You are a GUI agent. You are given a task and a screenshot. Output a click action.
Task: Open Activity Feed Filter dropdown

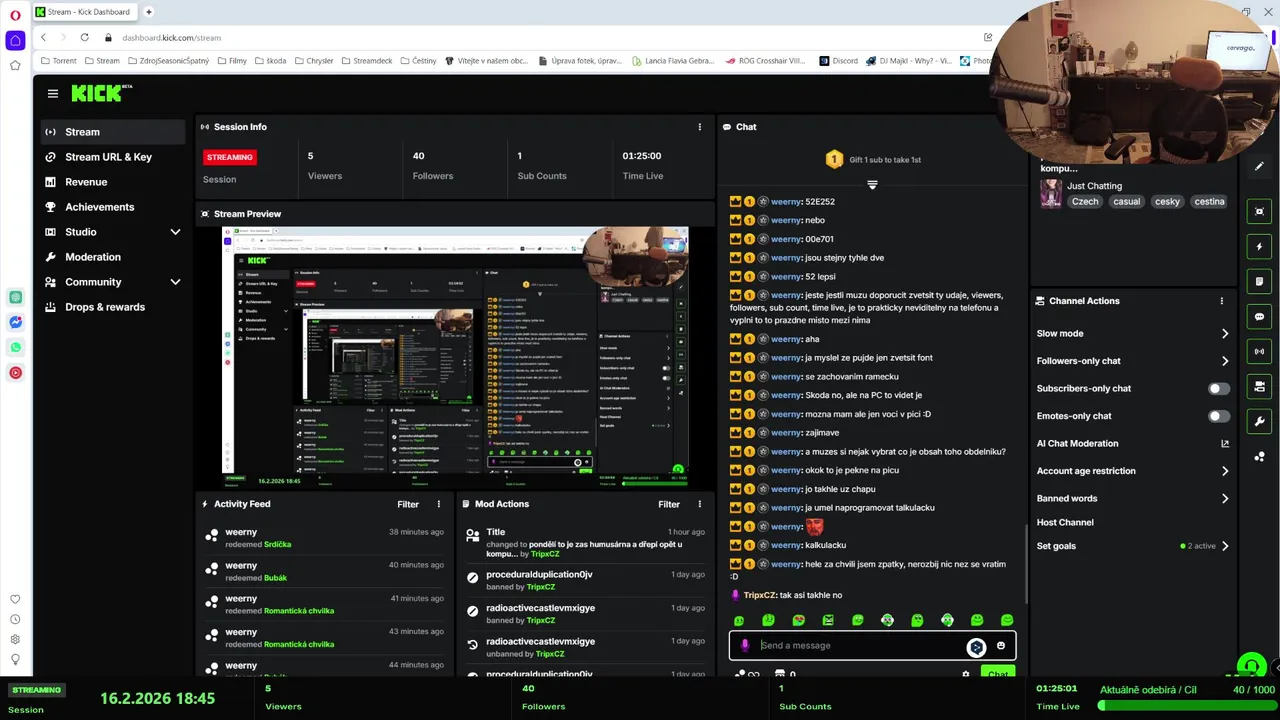pos(408,504)
